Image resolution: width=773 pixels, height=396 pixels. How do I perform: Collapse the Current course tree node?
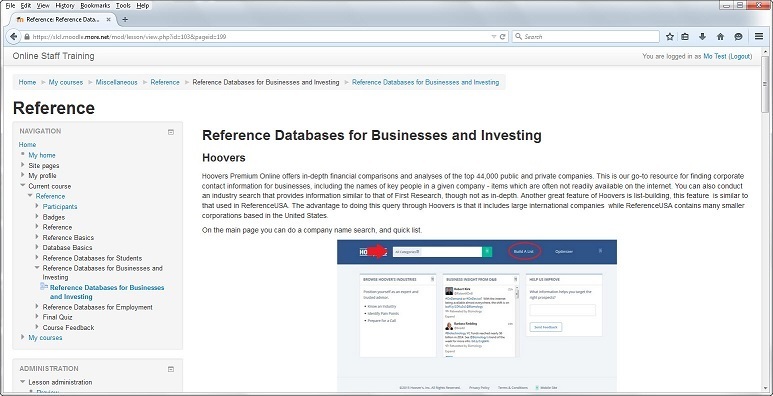[23, 185]
